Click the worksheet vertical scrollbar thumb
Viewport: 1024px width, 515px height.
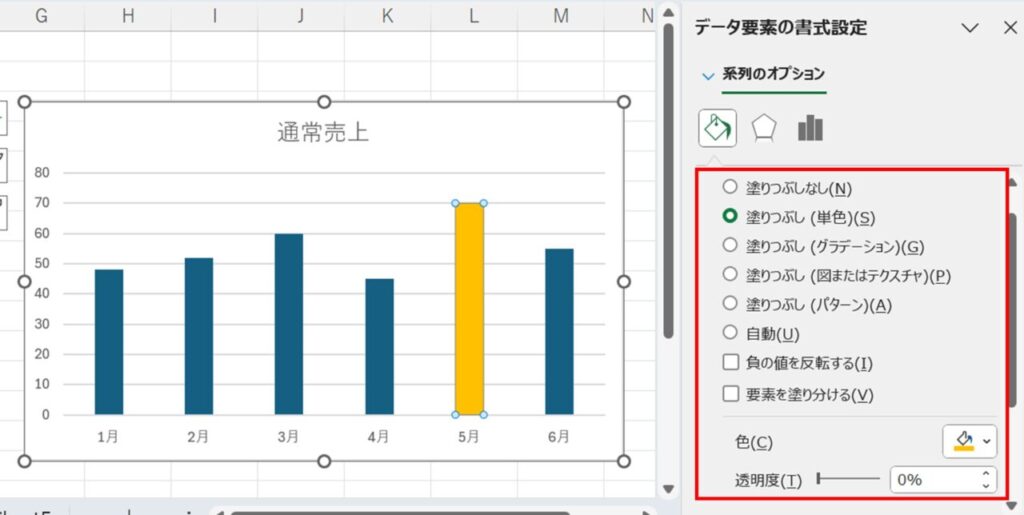(x=667, y=180)
